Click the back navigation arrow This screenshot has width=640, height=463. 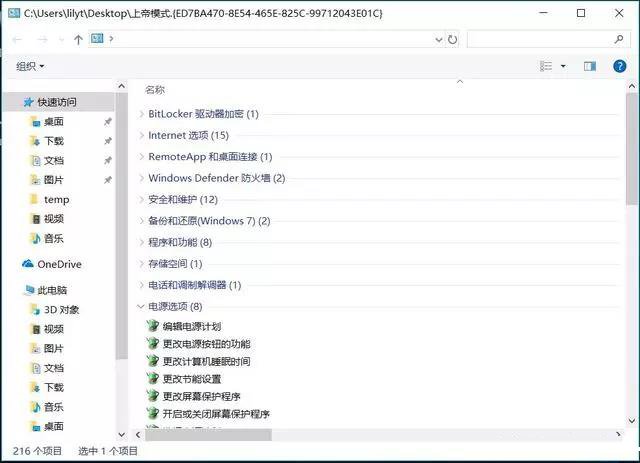[17, 40]
